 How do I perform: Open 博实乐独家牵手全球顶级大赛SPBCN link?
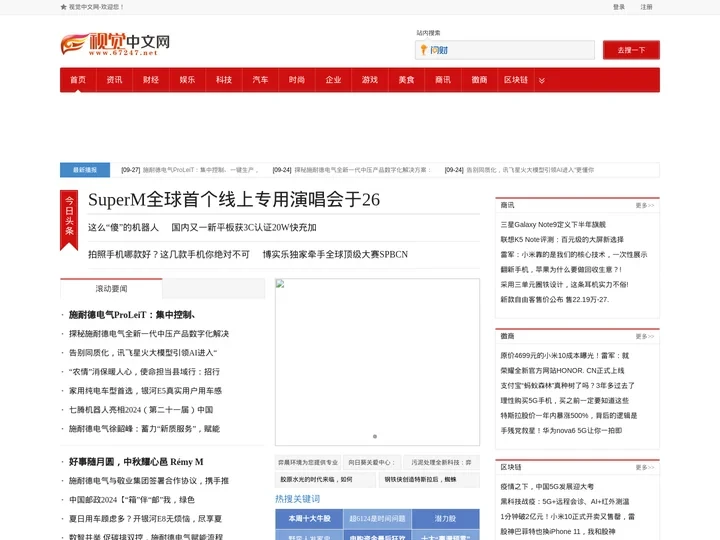click(x=335, y=254)
